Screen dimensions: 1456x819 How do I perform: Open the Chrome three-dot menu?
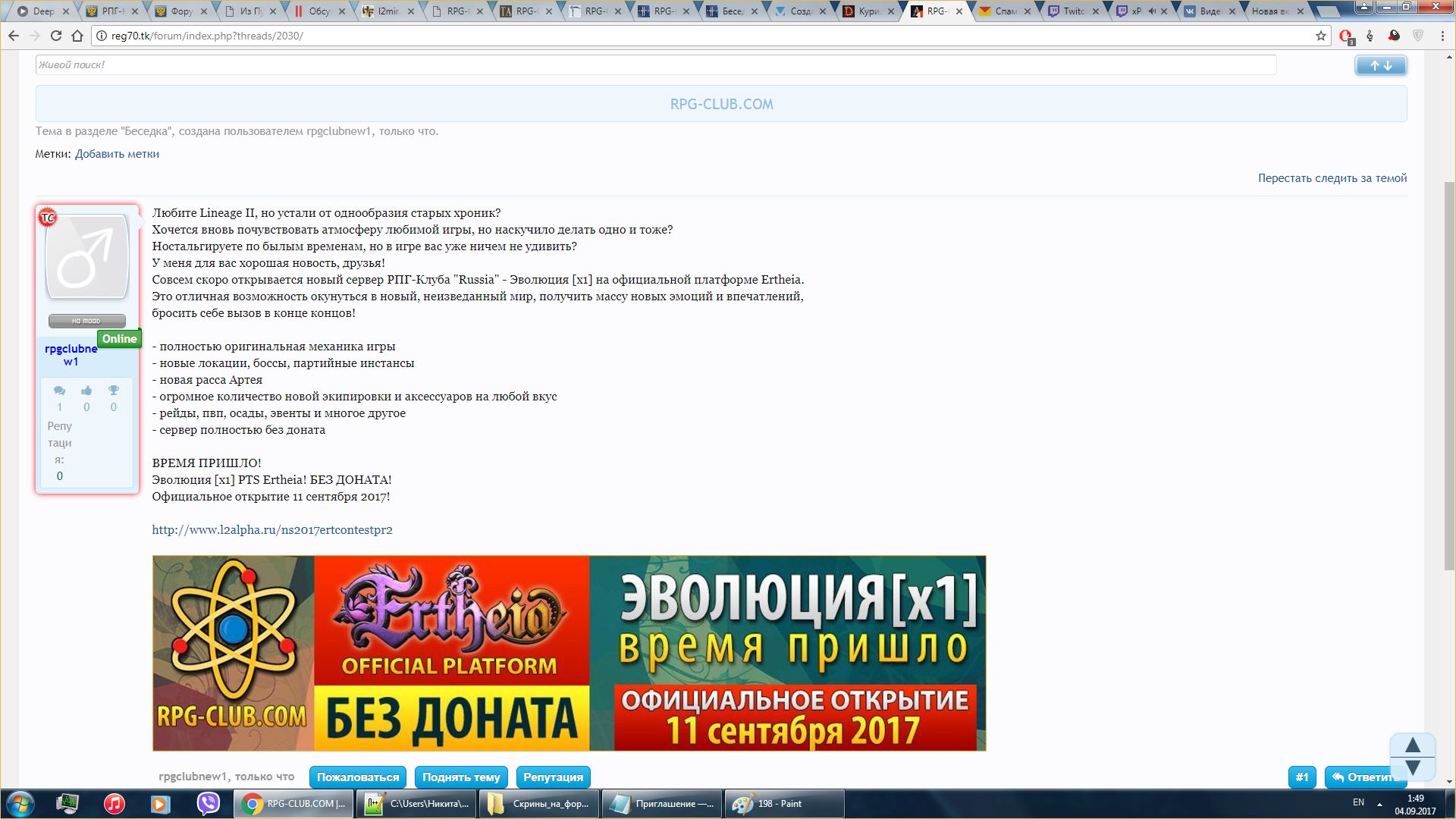(x=1442, y=36)
